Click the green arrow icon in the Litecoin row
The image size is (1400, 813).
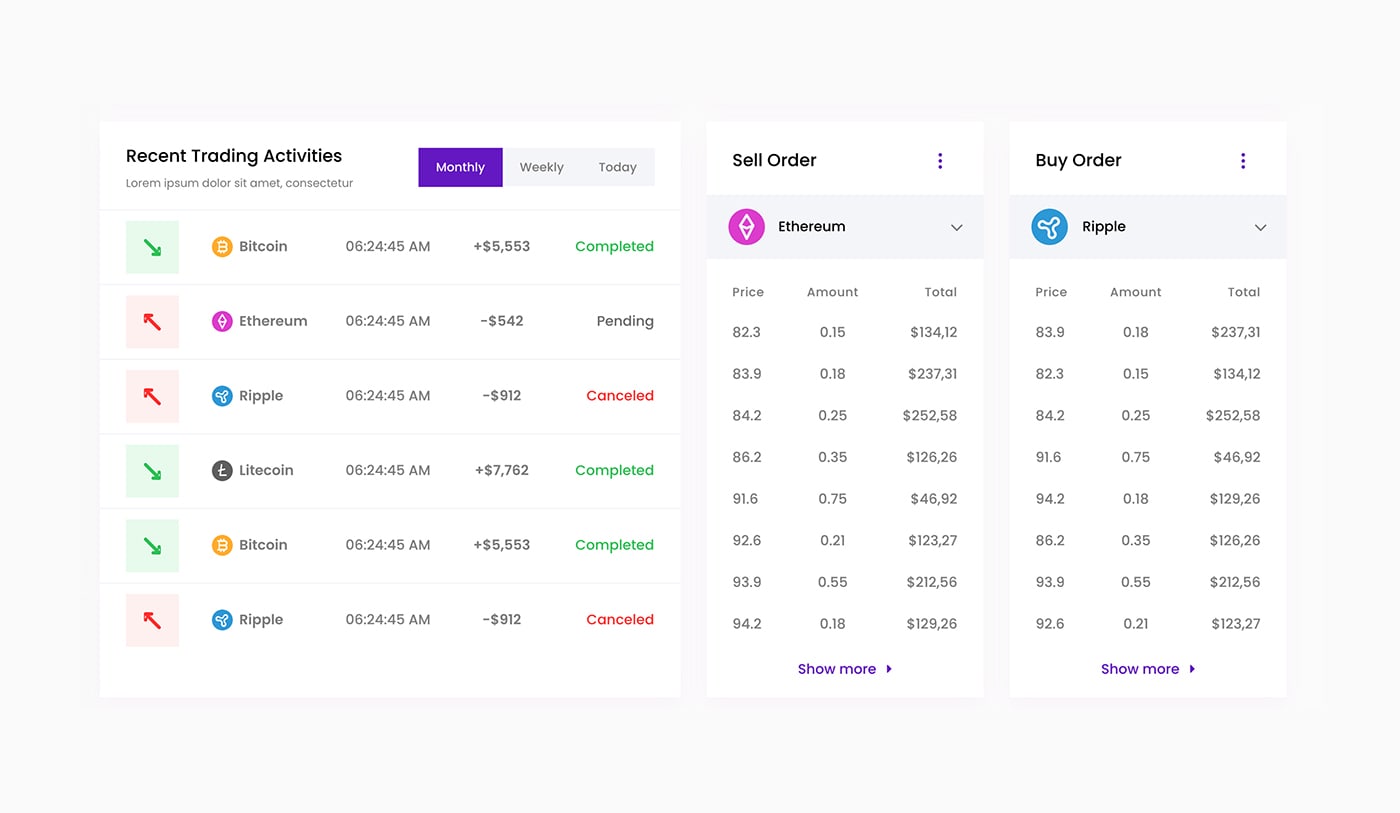[152, 470]
